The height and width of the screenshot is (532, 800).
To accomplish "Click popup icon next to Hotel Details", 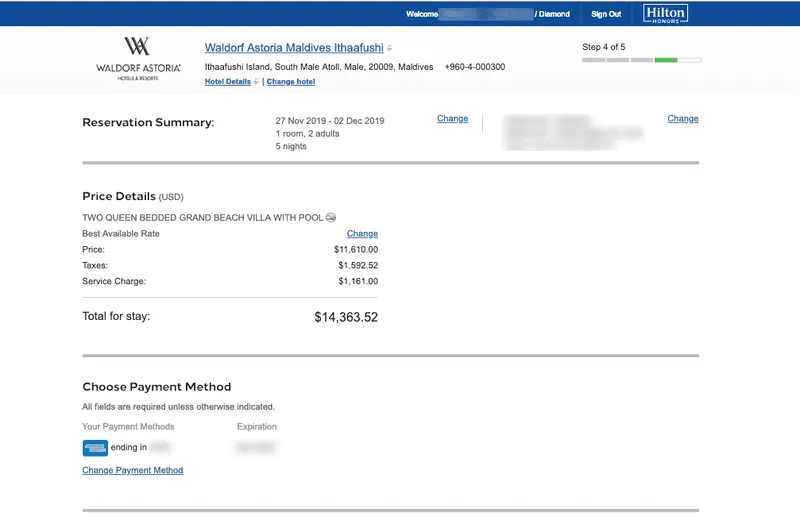I will pos(256,82).
